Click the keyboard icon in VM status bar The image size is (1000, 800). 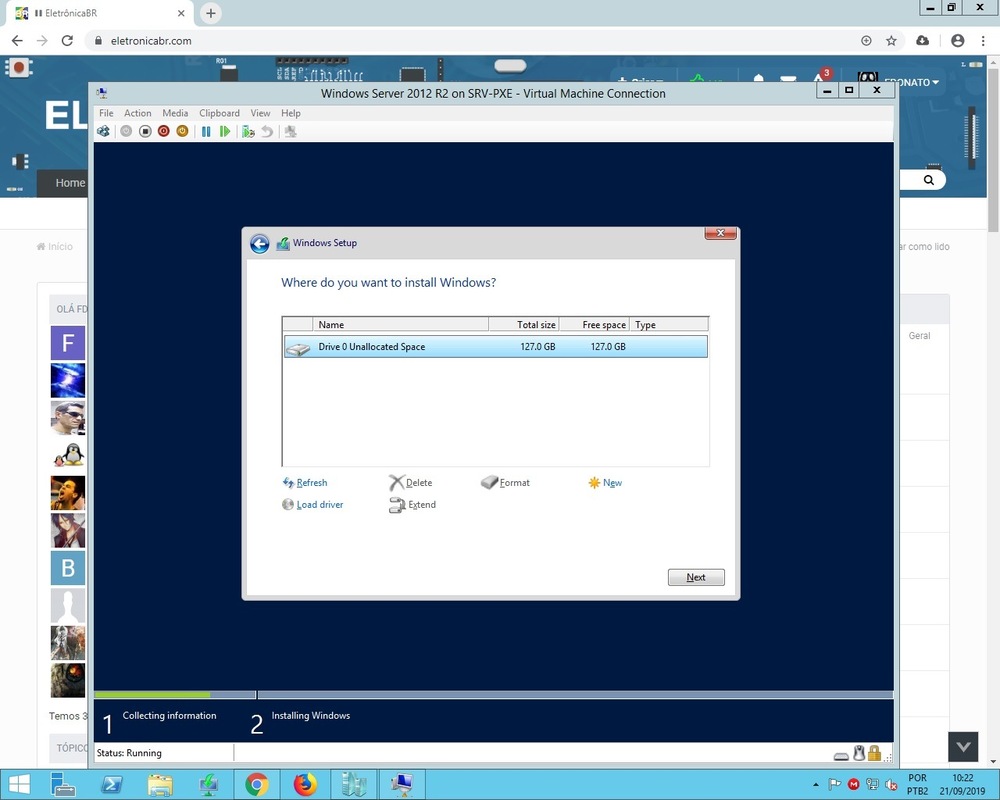[x=841, y=756]
